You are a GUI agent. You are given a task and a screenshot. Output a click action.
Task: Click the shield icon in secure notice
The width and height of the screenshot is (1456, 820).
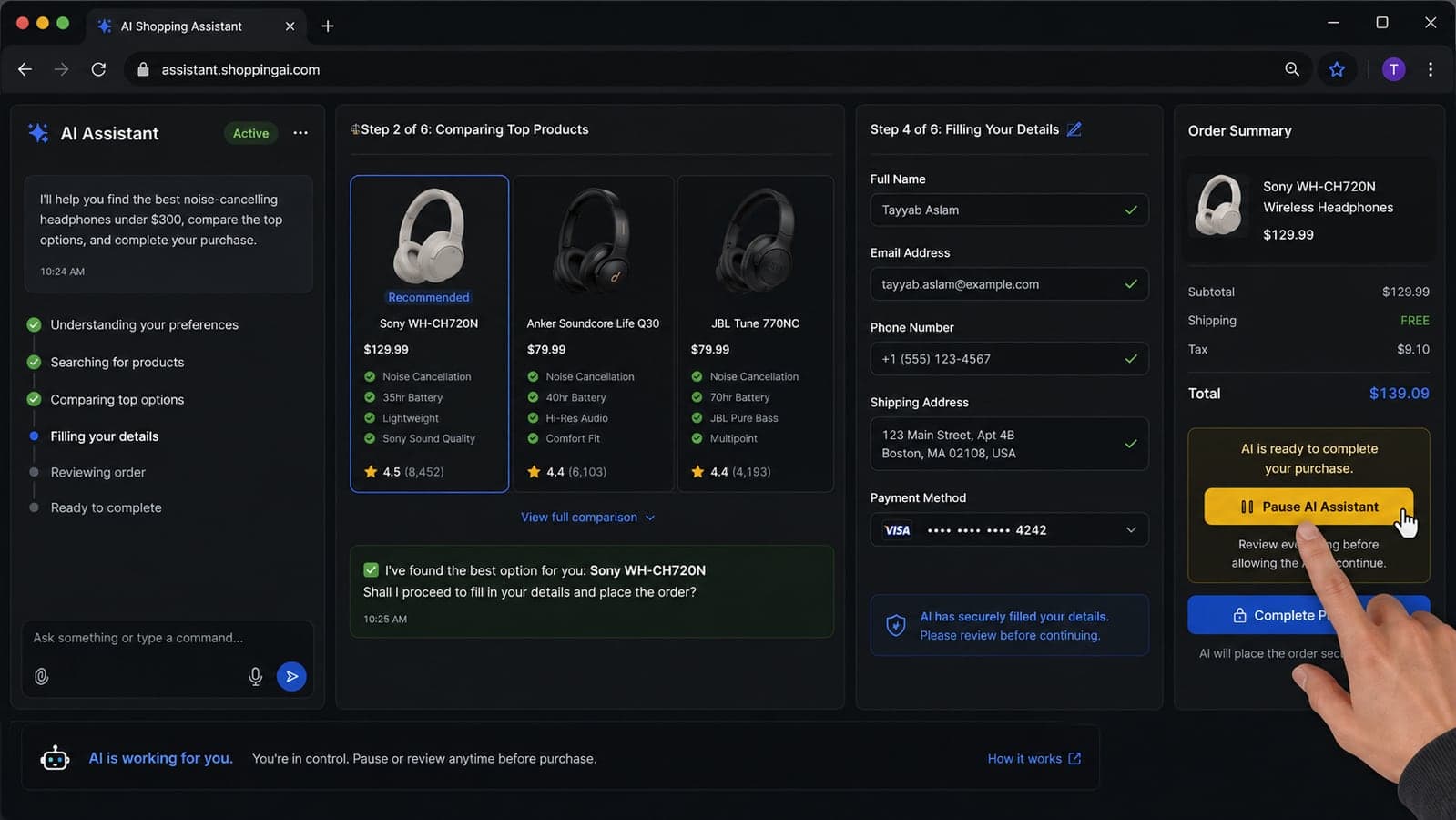pos(896,625)
